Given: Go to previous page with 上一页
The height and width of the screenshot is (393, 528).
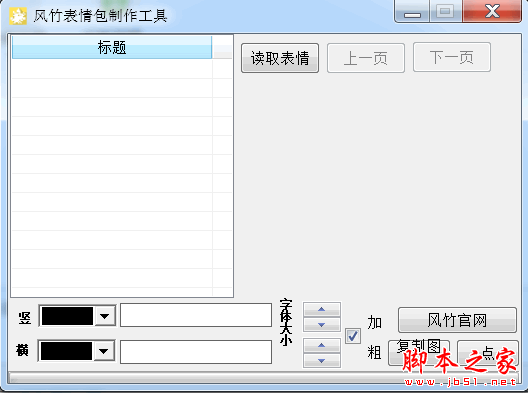Looking at the screenshot, I should click(366, 58).
